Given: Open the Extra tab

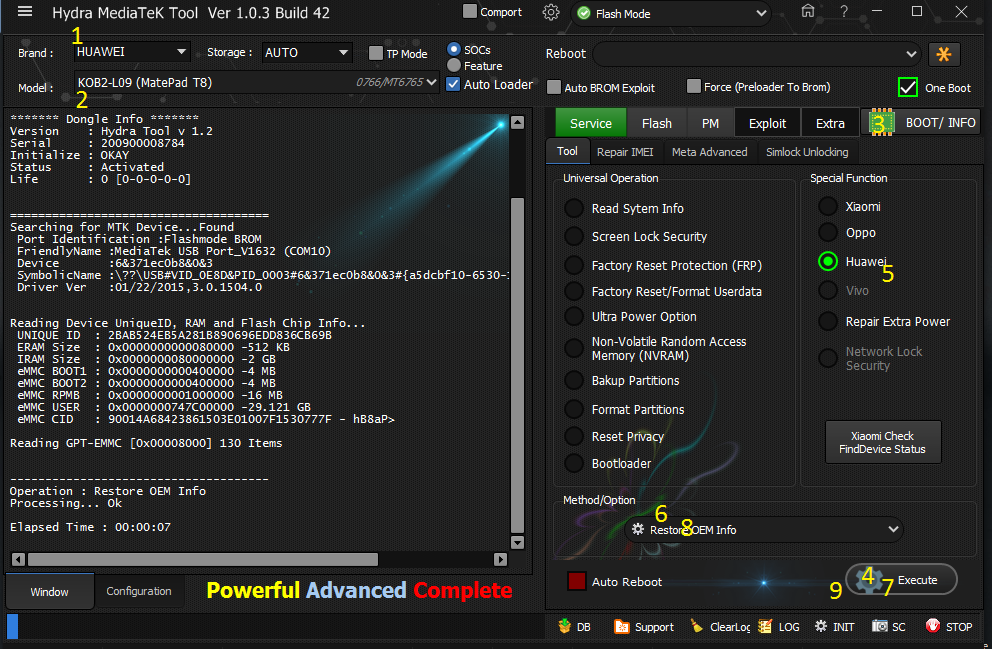Looking at the screenshot, I should (830, 123).
